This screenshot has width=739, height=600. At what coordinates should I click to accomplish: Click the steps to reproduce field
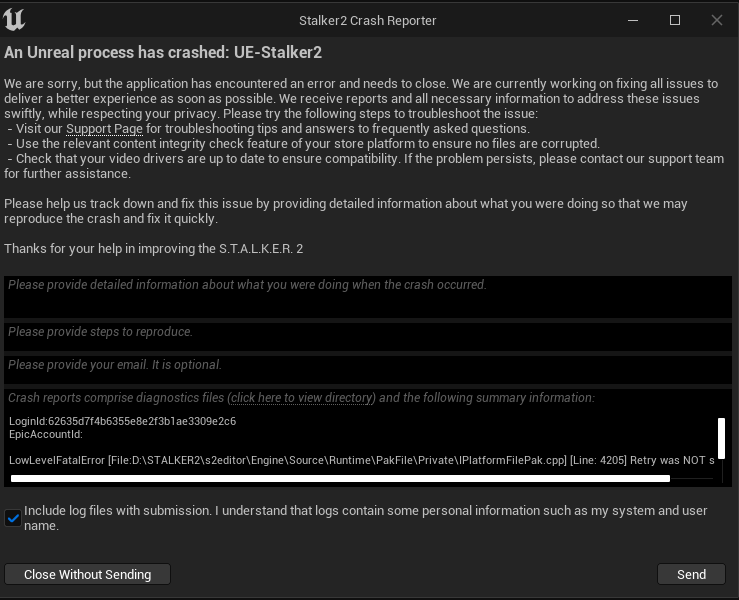coord(368,337)
